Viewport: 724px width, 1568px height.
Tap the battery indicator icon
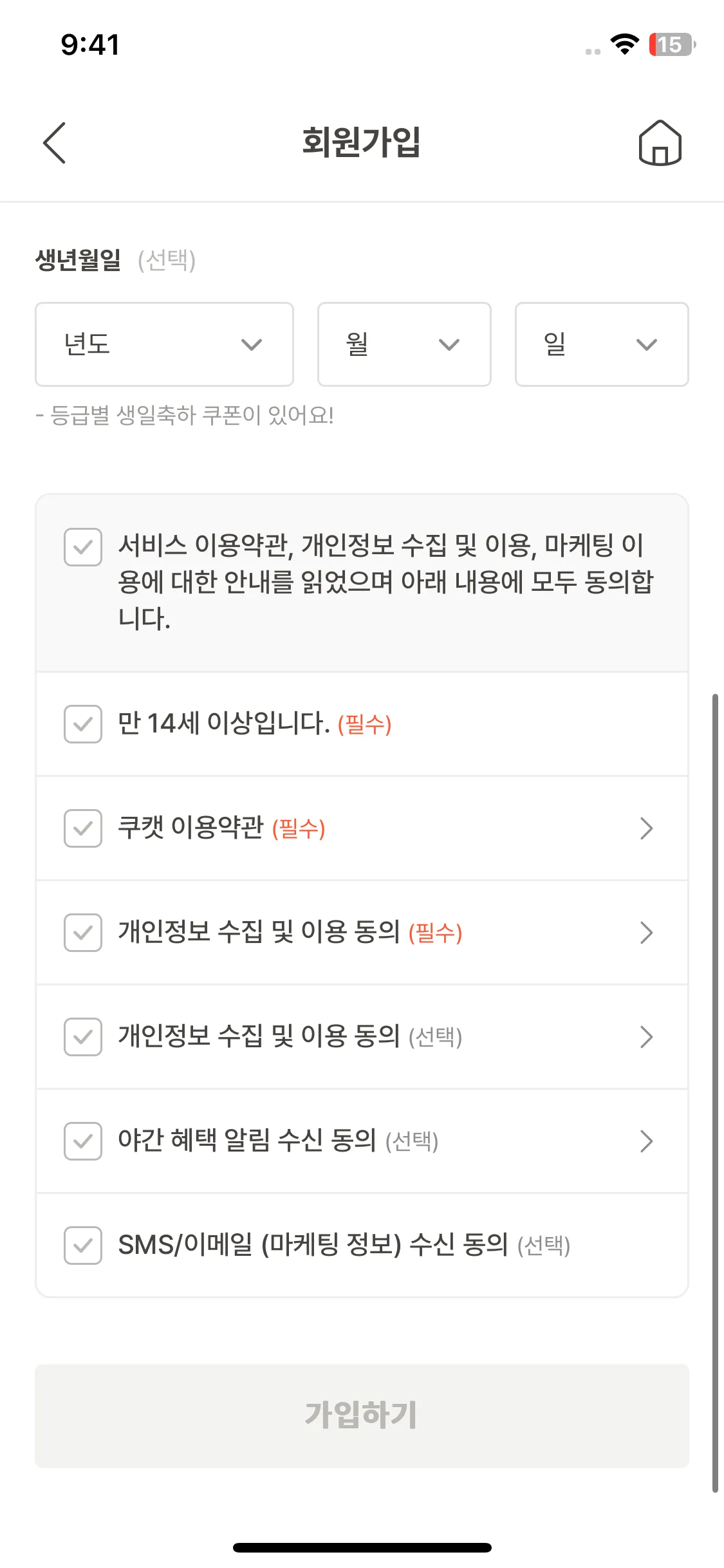click(673, 44)
